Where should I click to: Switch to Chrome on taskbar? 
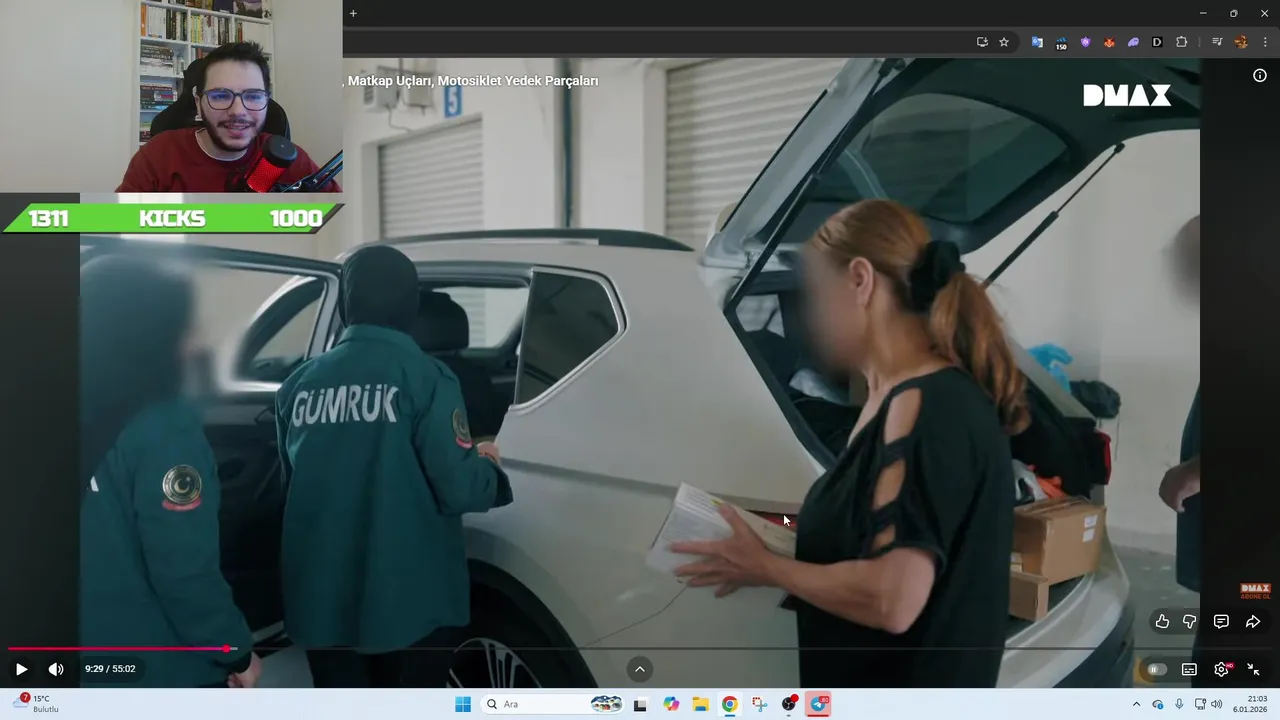pyautogui.click(x=730, y=704)
